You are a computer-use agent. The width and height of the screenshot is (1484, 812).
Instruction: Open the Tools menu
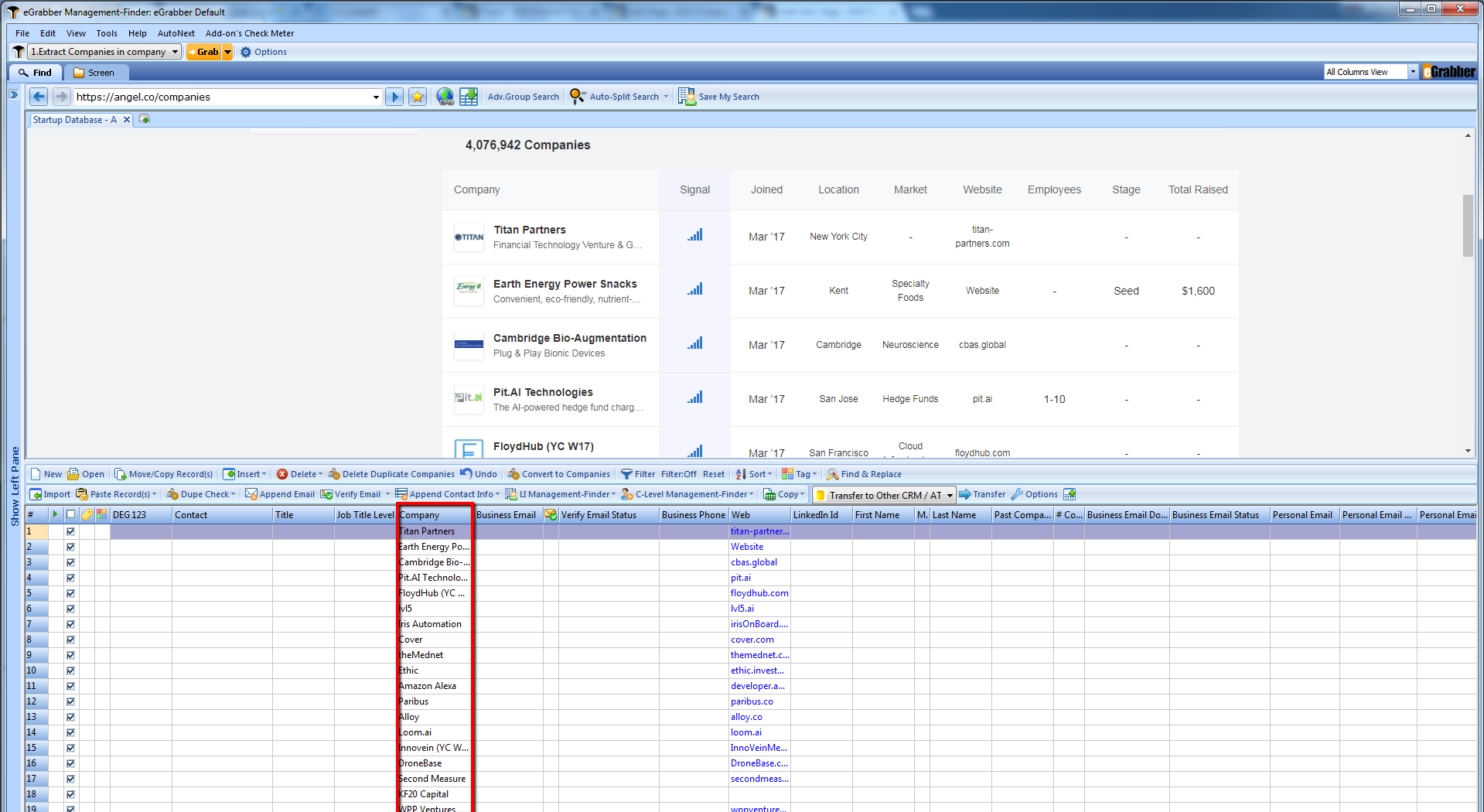coord(107,33)
